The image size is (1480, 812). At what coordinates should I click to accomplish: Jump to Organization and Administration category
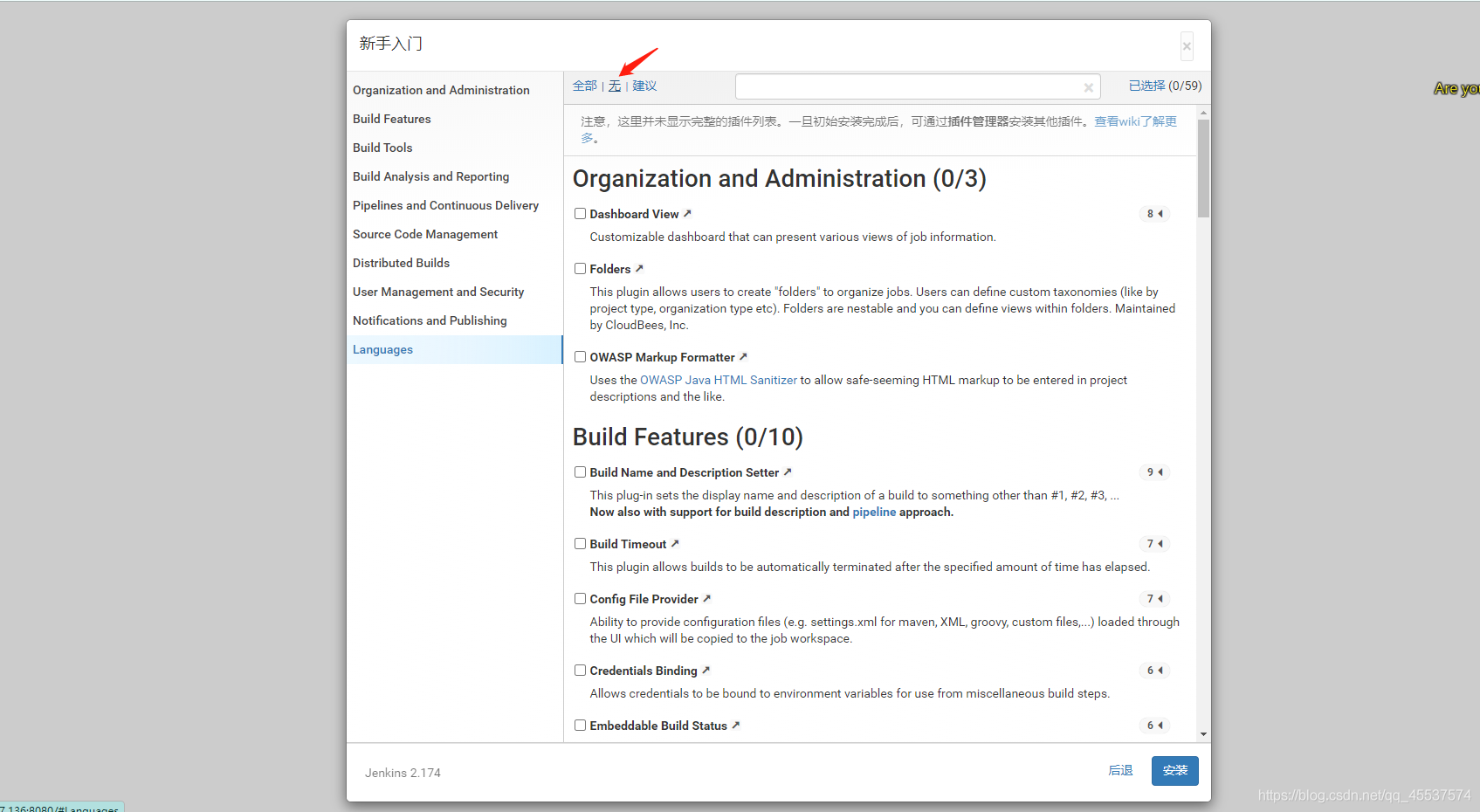tap(454, 90)
